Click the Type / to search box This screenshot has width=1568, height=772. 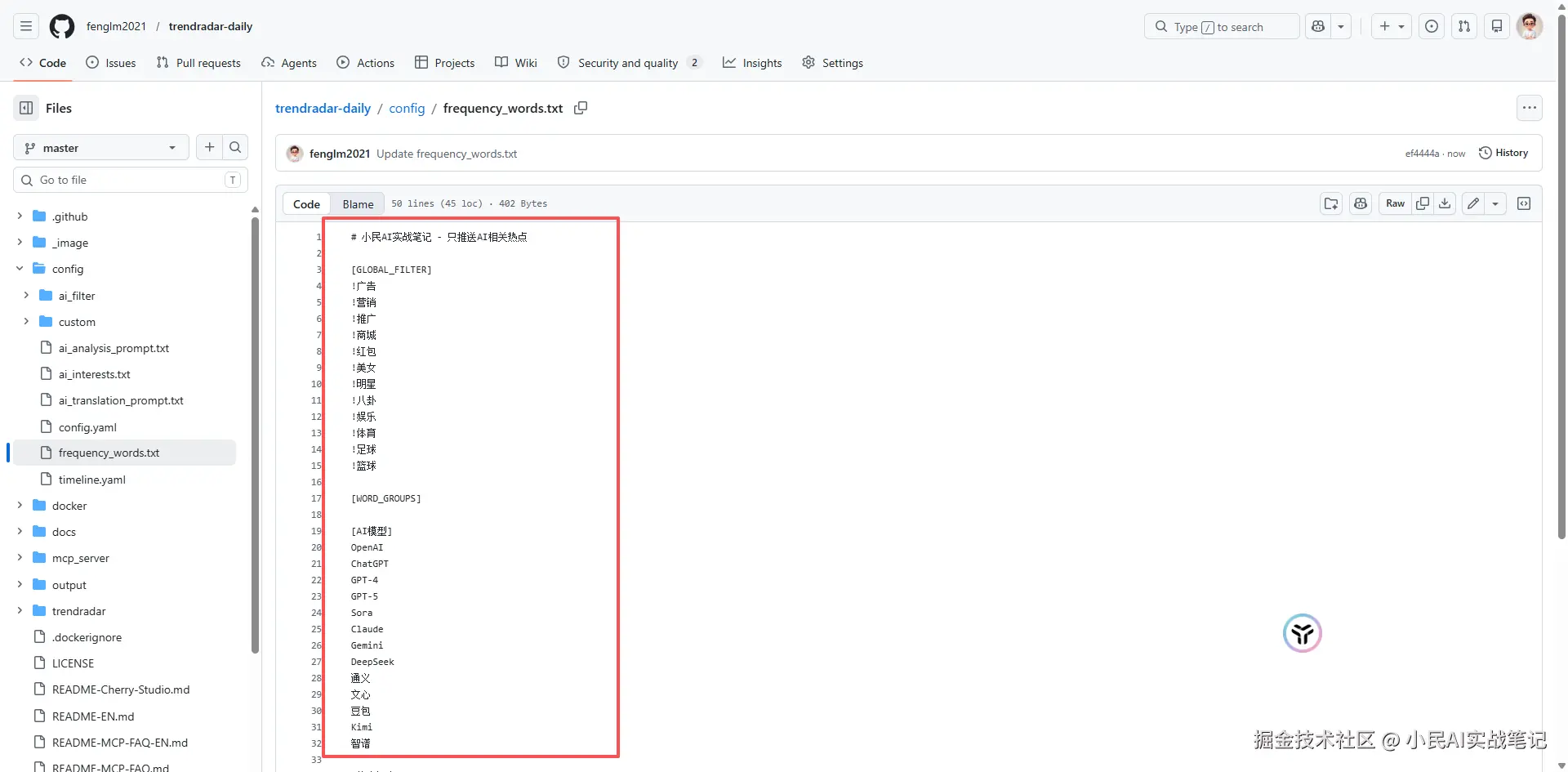1222,26
